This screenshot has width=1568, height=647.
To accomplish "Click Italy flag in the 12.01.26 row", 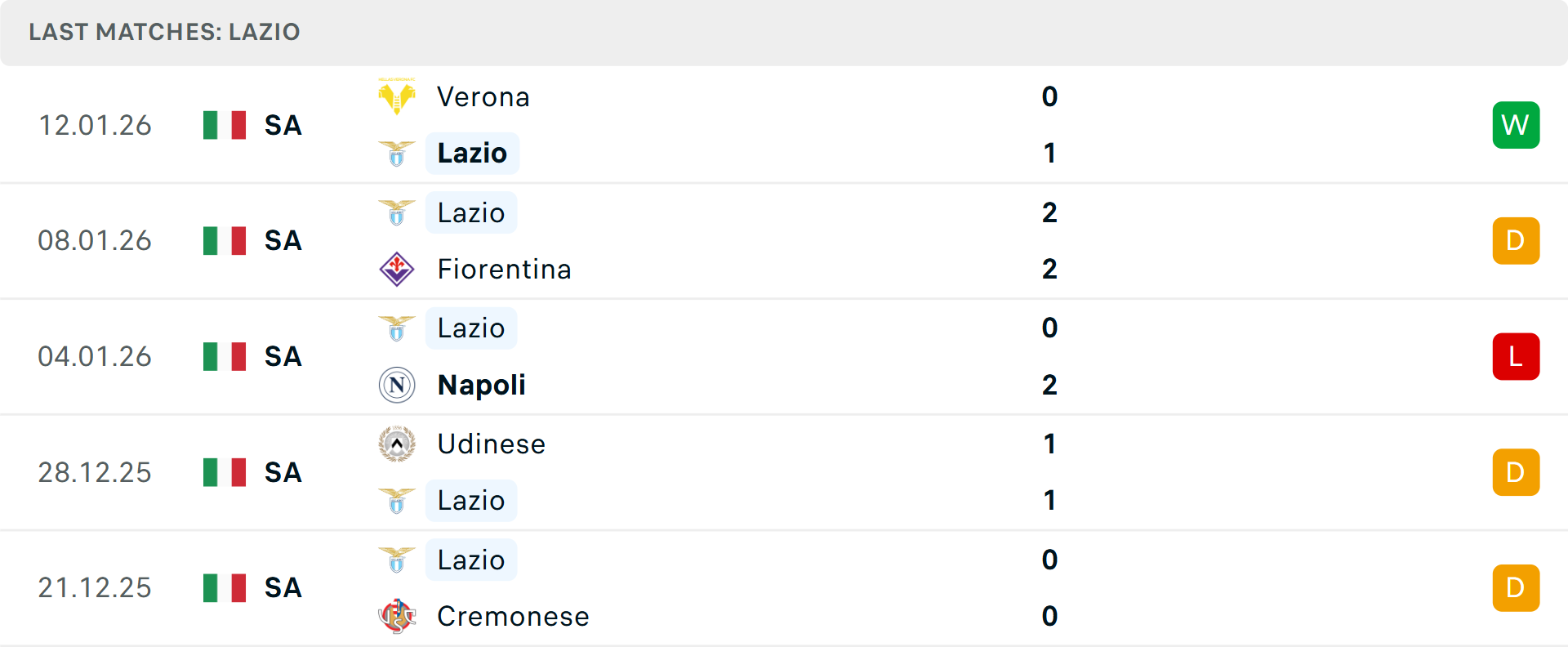I will pos(225,125).
